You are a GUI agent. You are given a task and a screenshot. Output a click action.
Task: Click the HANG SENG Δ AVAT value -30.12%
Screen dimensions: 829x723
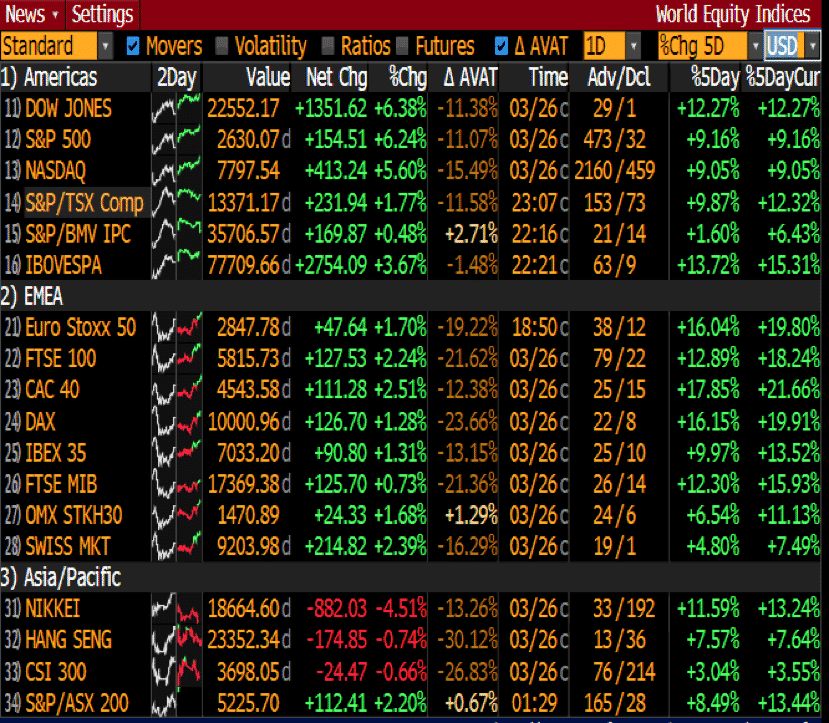(468, 640)
